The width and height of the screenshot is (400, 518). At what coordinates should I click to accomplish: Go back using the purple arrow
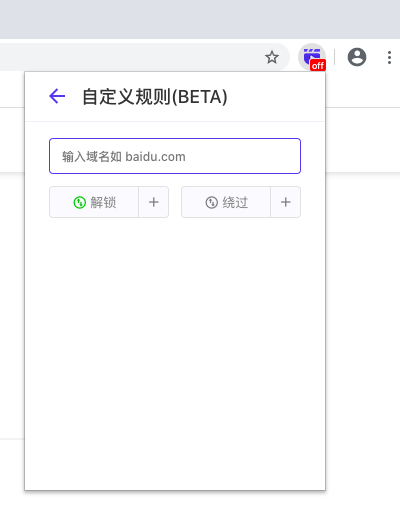(57, 96)
